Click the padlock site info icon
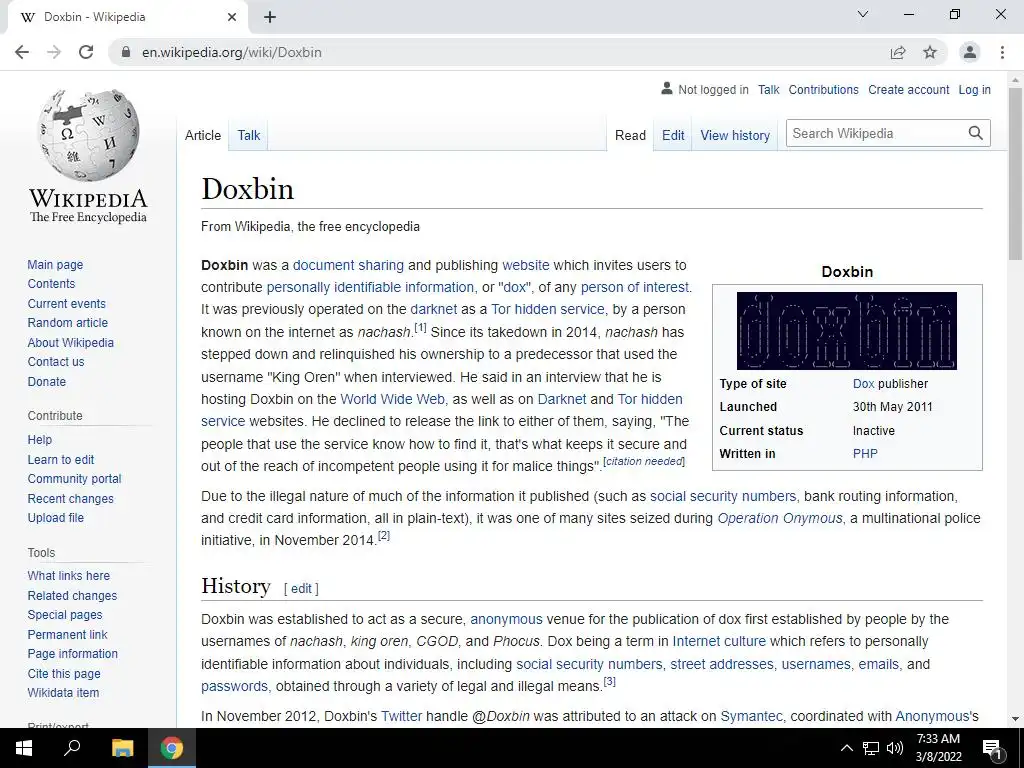This screenshot has width=1024, height=768. (x=126, y=52)
